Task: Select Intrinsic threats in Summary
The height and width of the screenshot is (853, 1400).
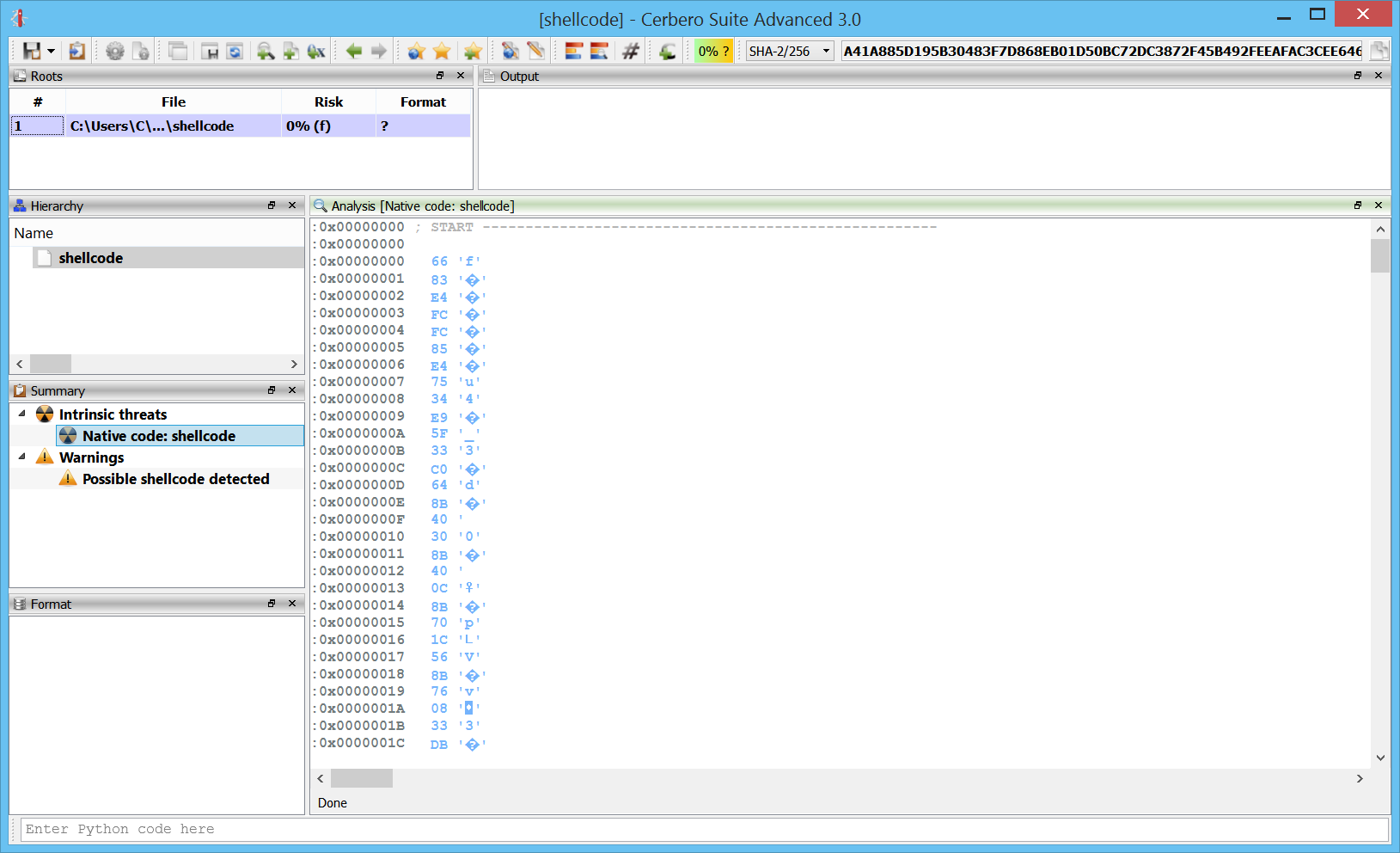Action: point(113,414)
